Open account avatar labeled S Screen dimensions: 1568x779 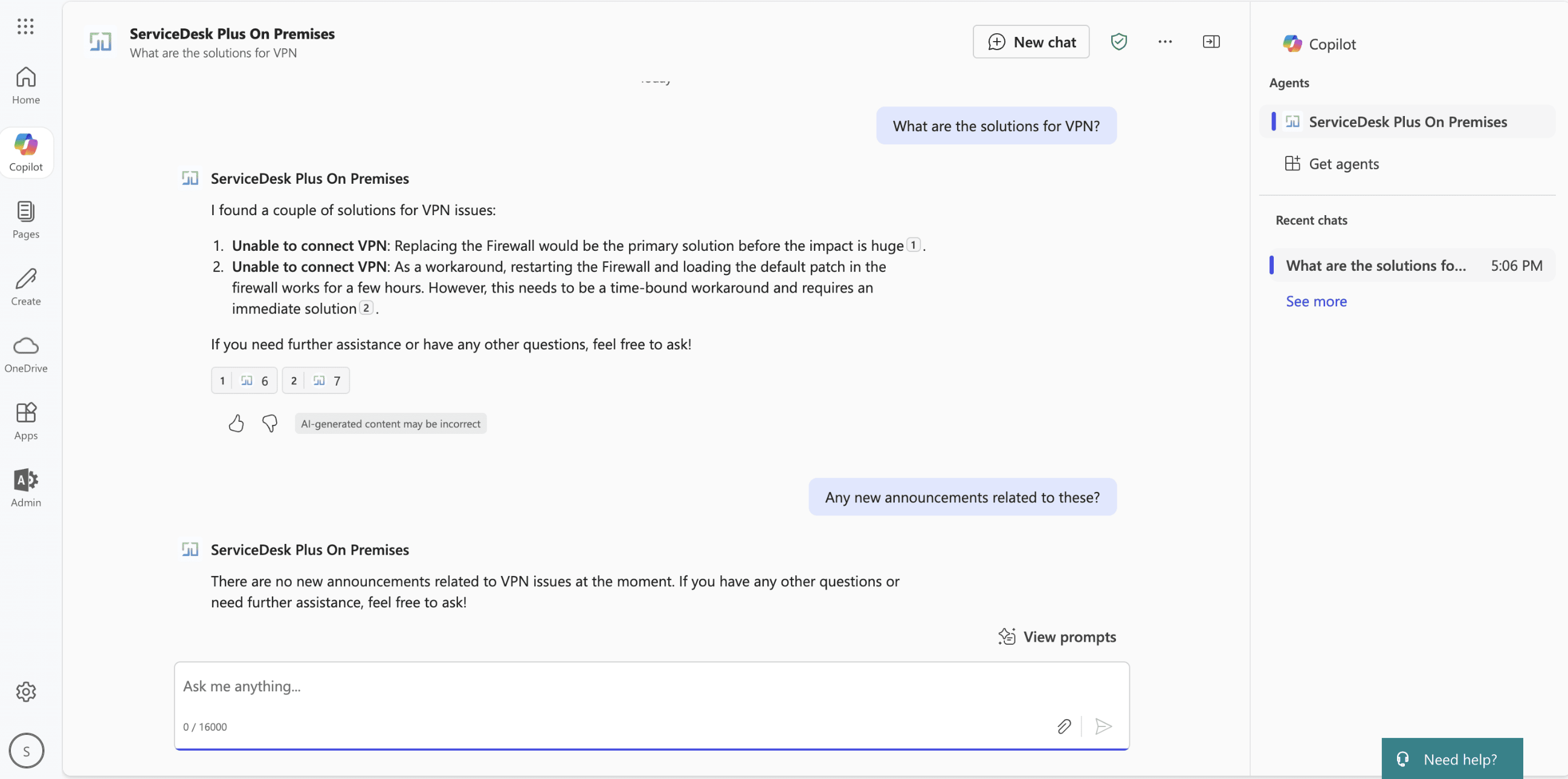pos(26,751)
